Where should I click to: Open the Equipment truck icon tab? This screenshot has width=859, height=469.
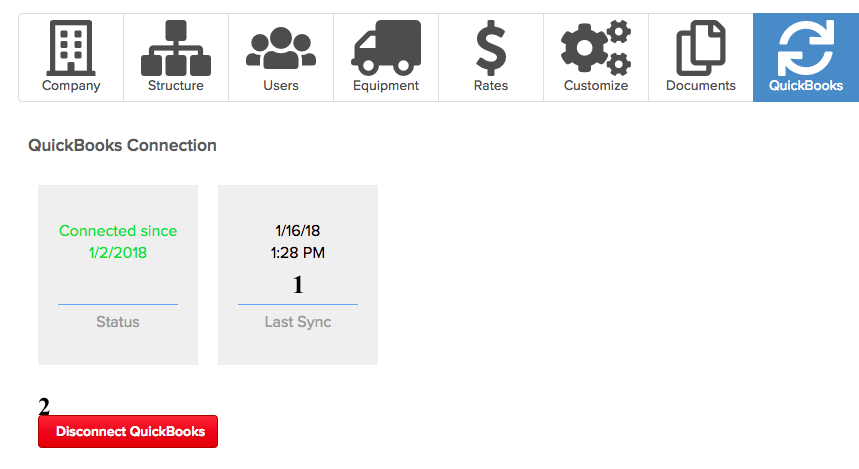[386, 58]
